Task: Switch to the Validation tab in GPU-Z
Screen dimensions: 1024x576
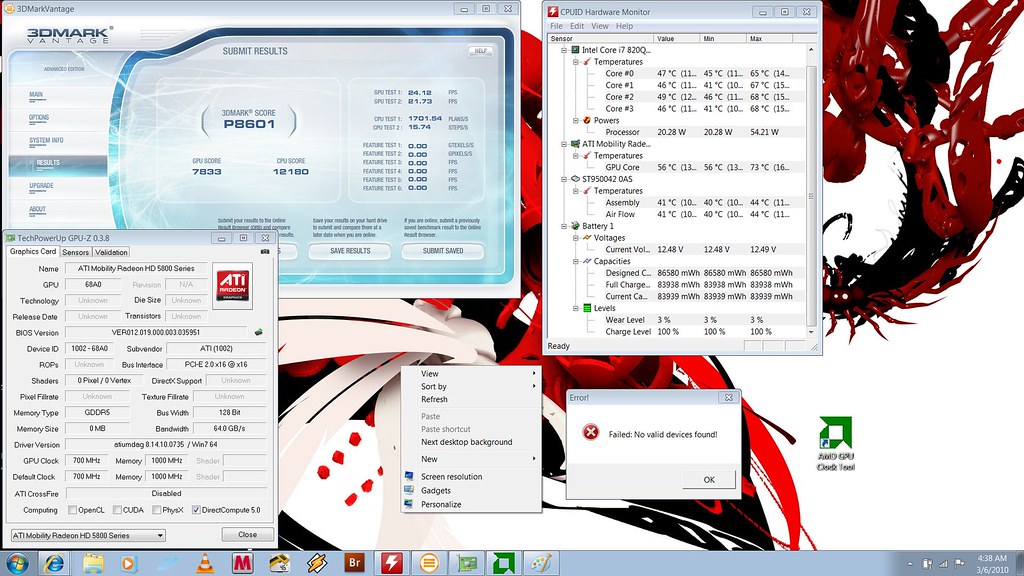Action: click(111, 252)
